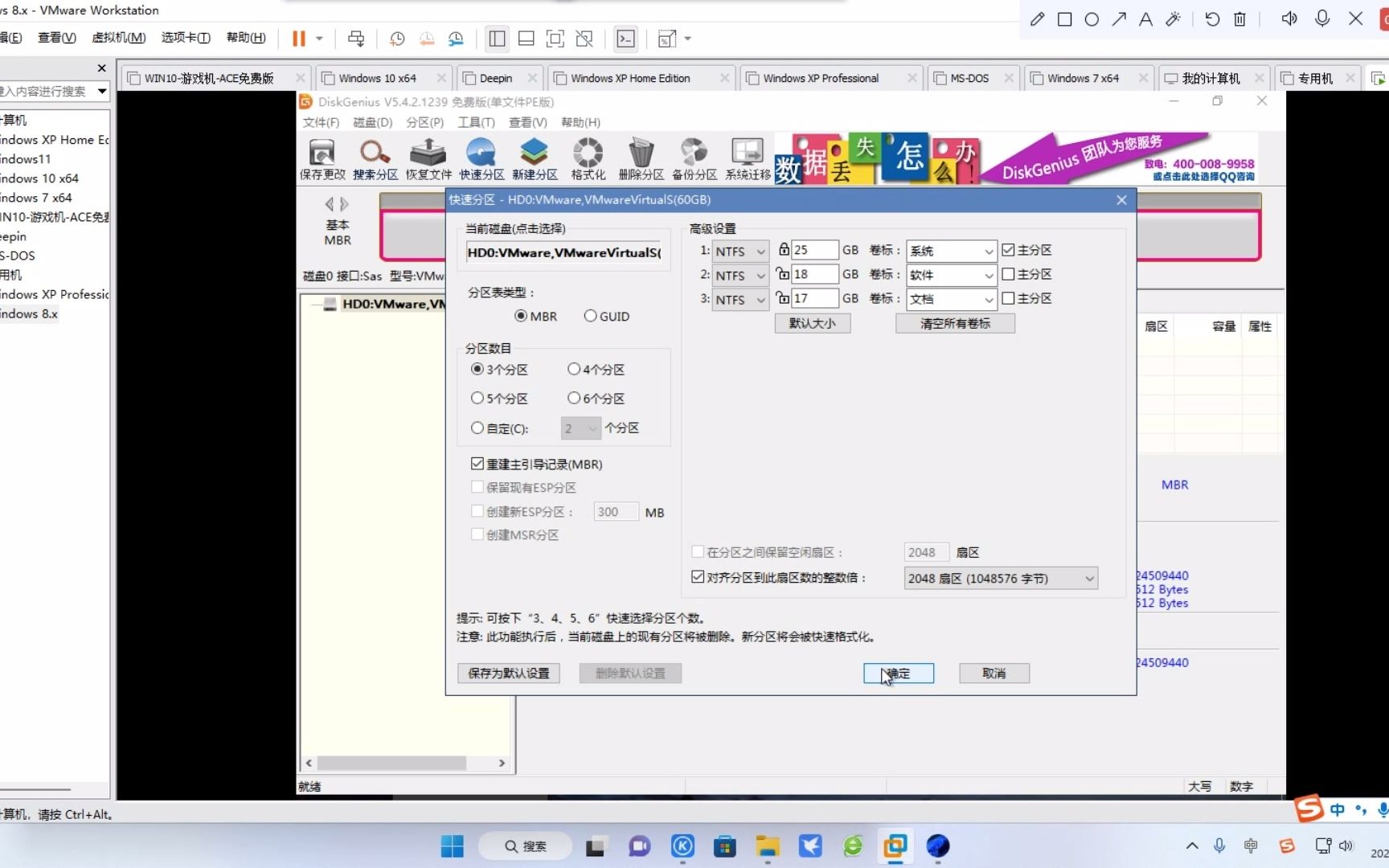This screenshot has width=1389, height=868.
Task: Click the Format (格式化) toolbar icon
Action: (x=588, y=158)
